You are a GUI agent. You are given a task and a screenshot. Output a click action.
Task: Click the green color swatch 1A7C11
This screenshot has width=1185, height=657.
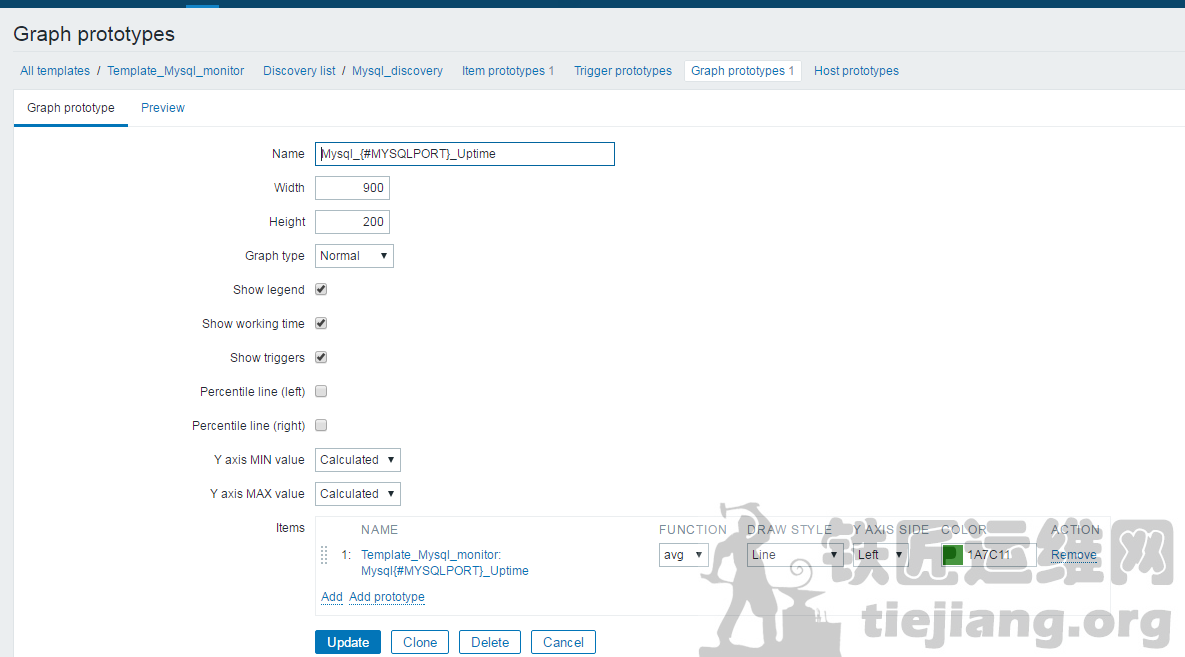point(952,555)
